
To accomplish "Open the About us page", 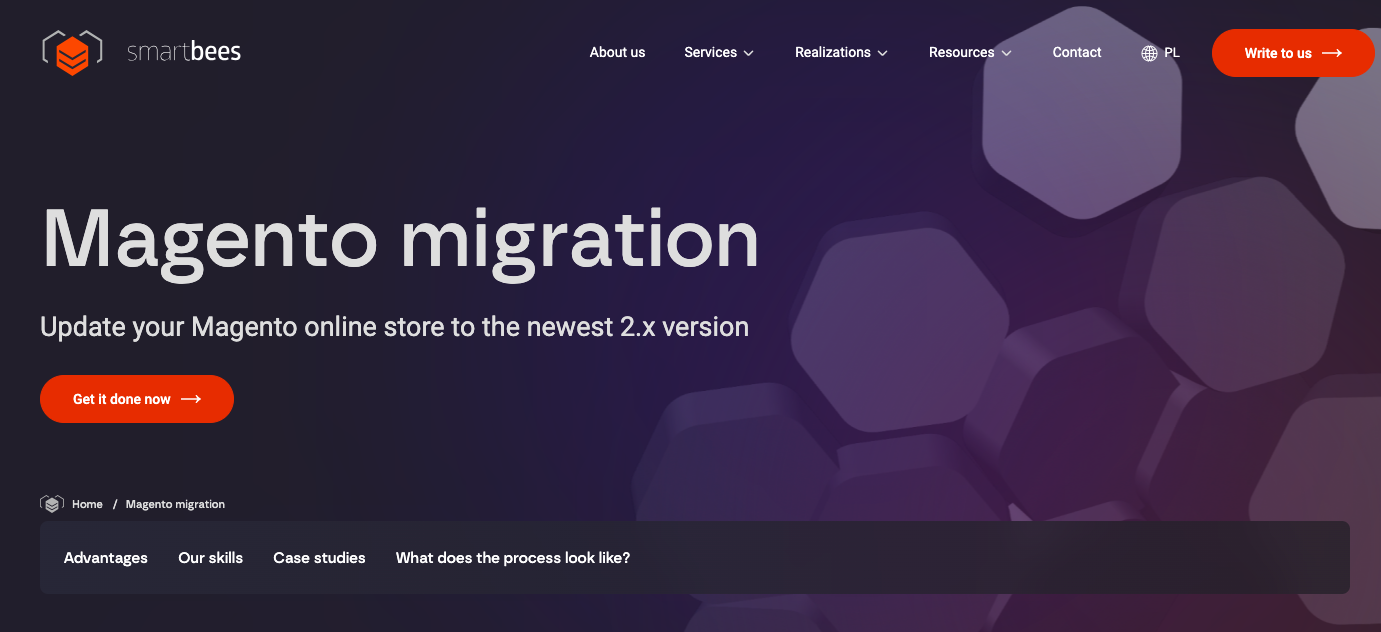I will 617,52.
